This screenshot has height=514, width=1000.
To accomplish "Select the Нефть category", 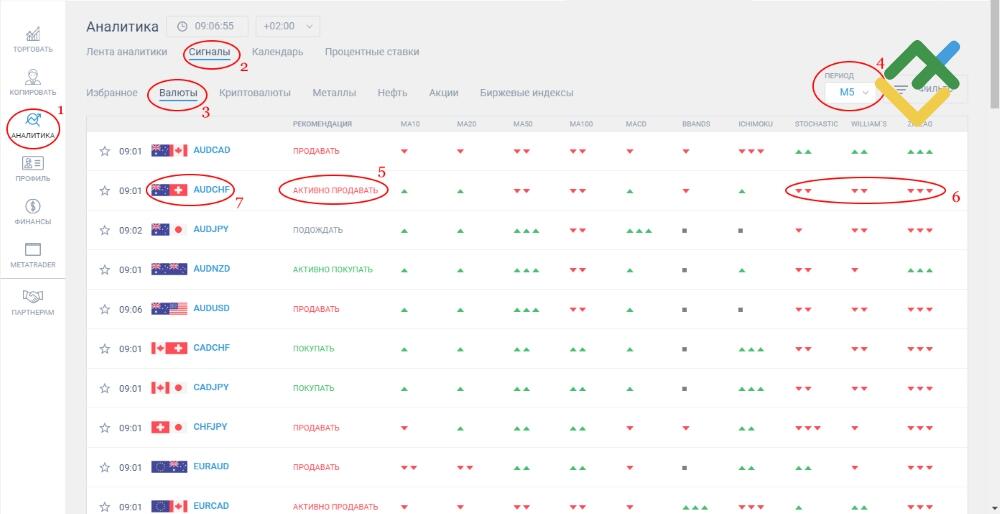I will (x=392, y=92).
